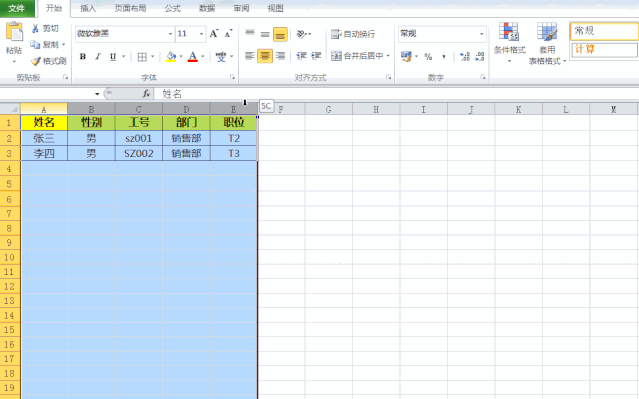The width and height of the screenshot is (639, 399).
Task: Expand font color dropdown arrow
Action: click(203, 57)
